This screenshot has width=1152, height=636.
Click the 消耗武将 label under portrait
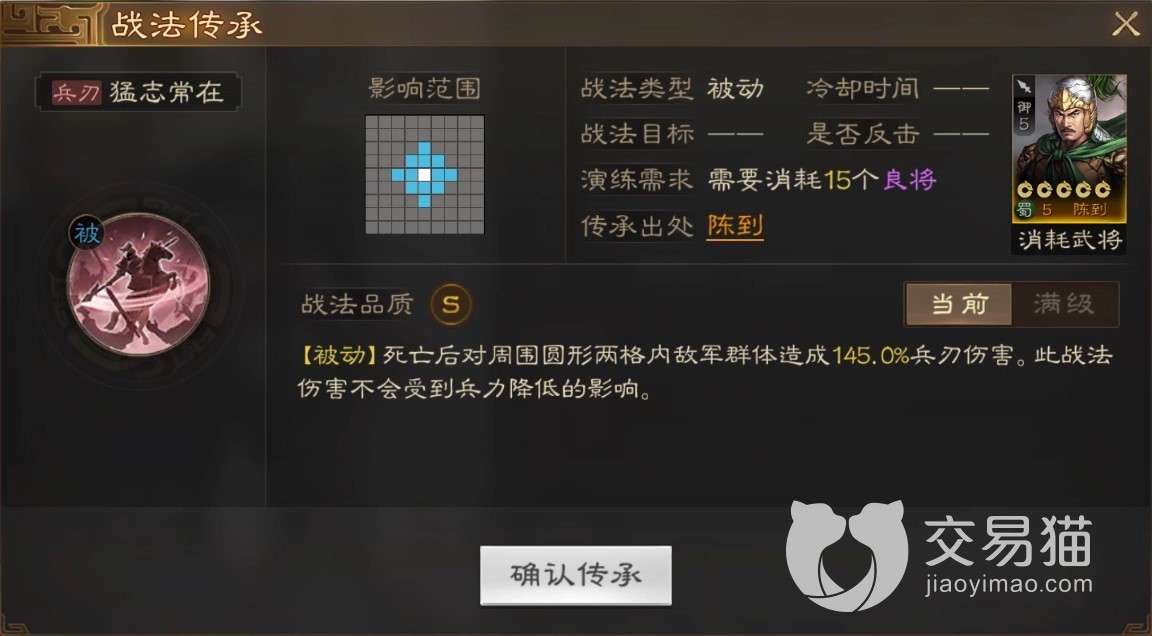[1070, 239]
